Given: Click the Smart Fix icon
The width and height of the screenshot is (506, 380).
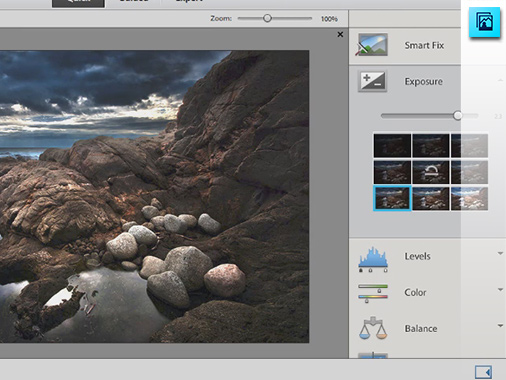Looking at the screenshot, I should 373,44.
